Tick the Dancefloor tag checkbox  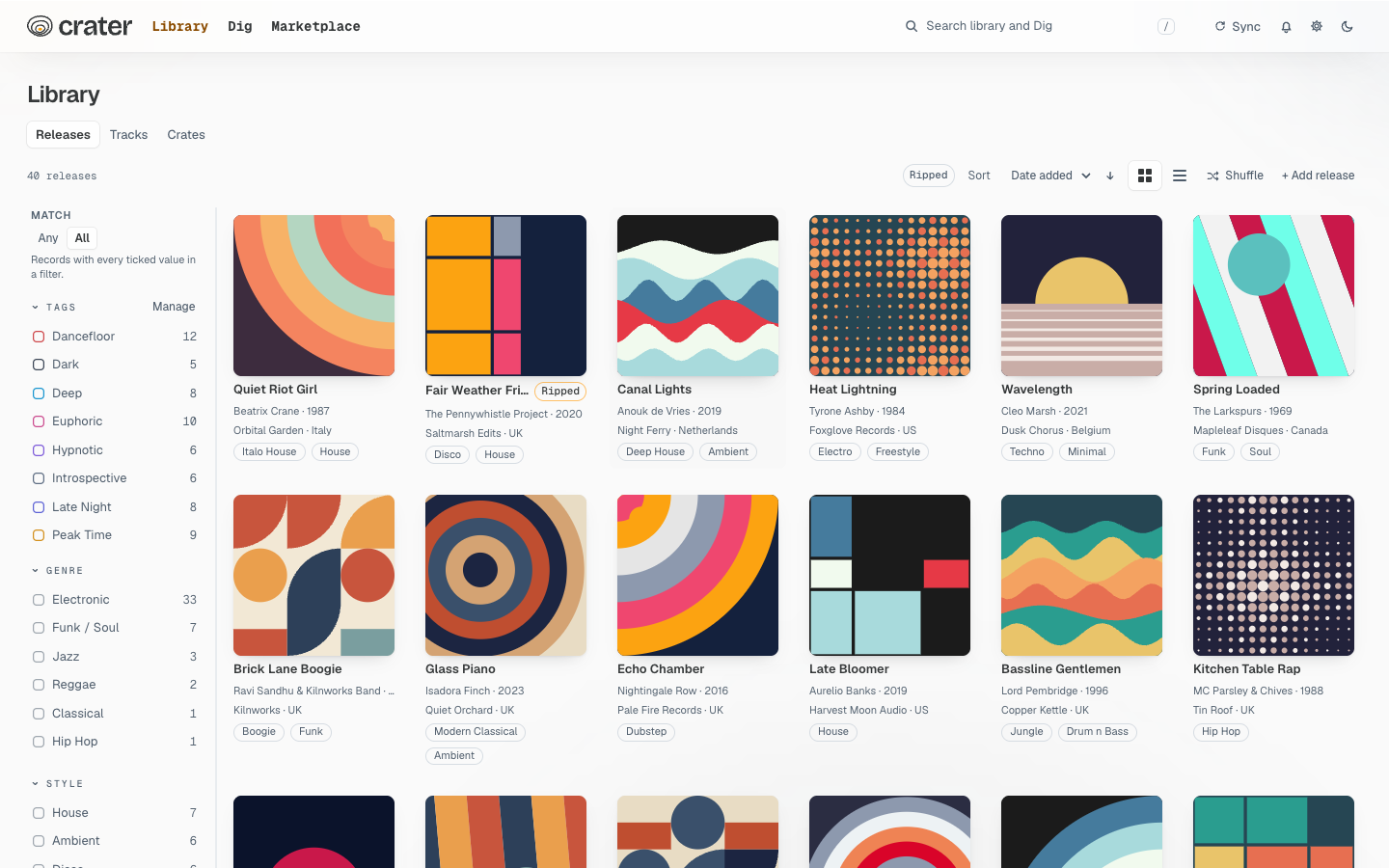[x=39, y=337]
